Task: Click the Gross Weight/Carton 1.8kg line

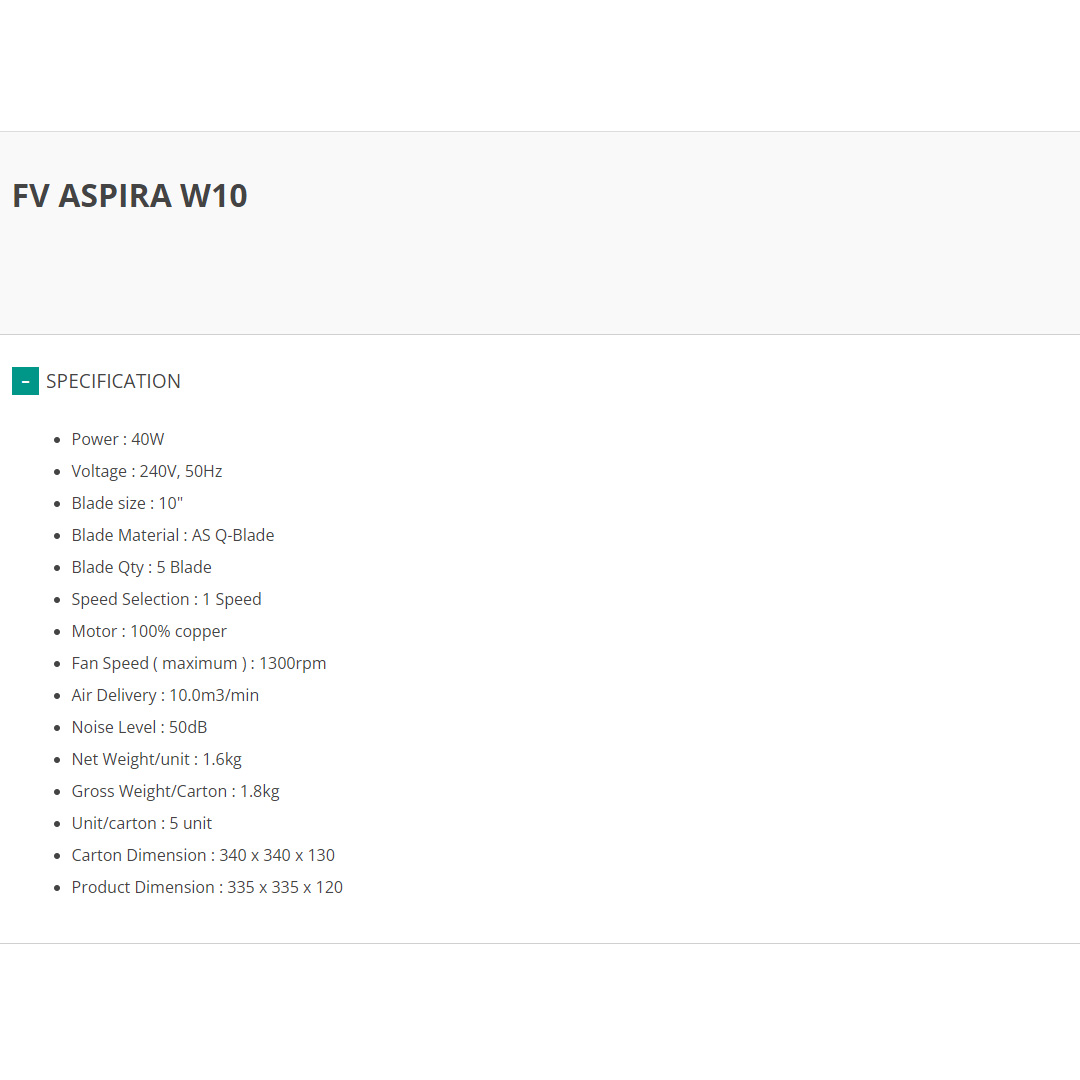Action: [176, 791]
